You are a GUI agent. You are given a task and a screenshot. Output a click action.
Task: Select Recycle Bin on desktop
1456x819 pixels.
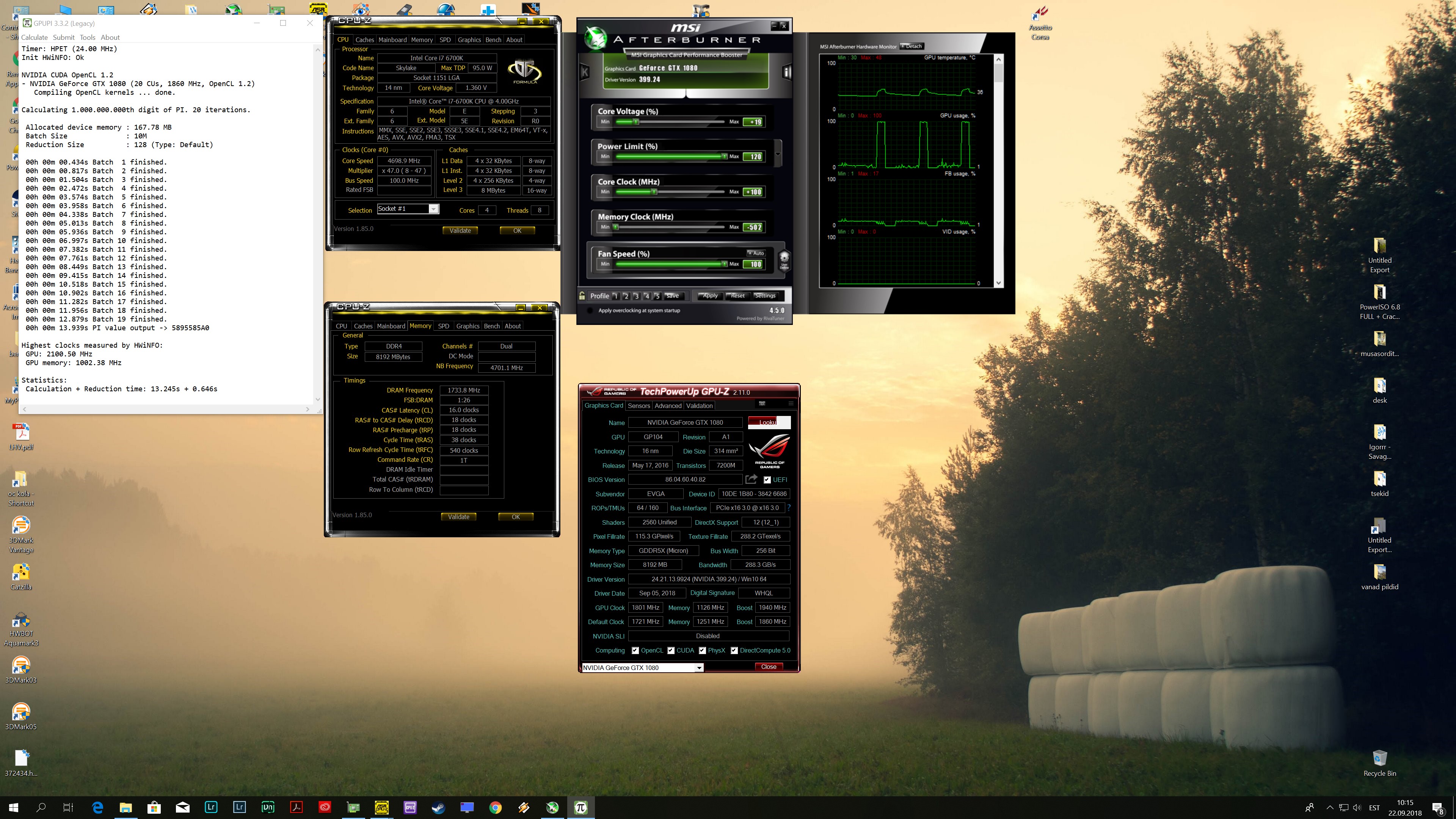pyautogui.click(x=1380, y=763)
